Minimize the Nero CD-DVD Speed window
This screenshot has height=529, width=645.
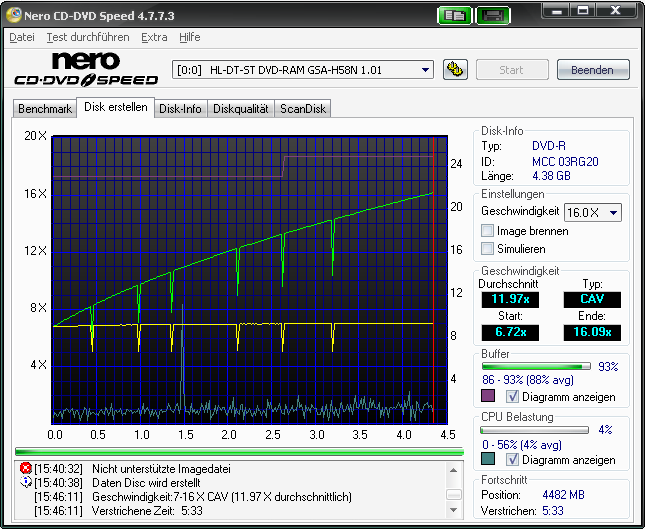click(557, 11)
